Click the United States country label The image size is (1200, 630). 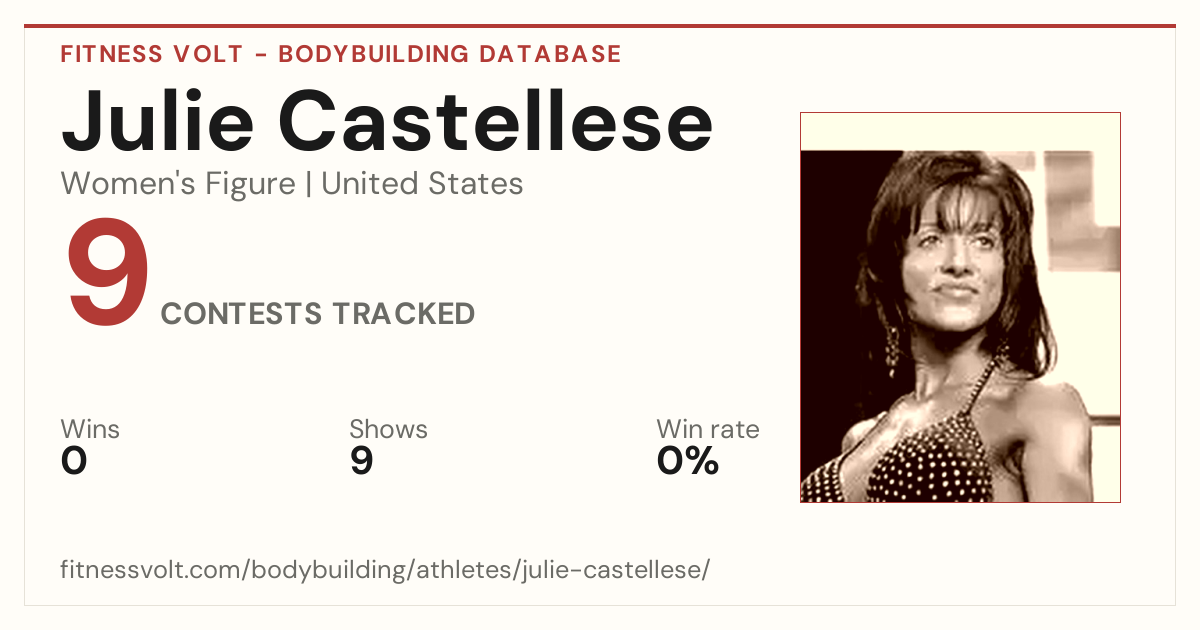point(422,184)
